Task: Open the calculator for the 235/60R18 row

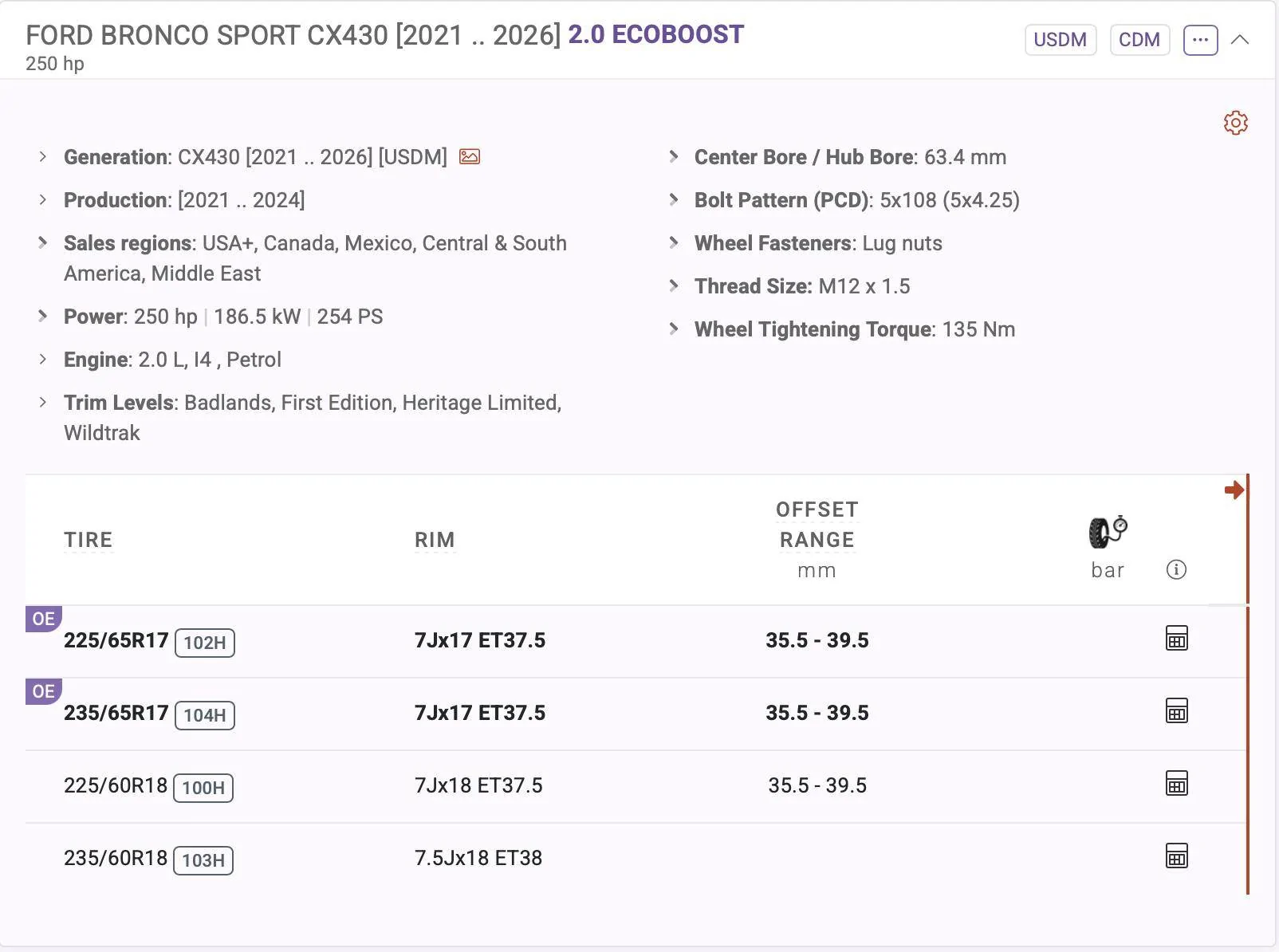Action: click(x=1177, y=856)
